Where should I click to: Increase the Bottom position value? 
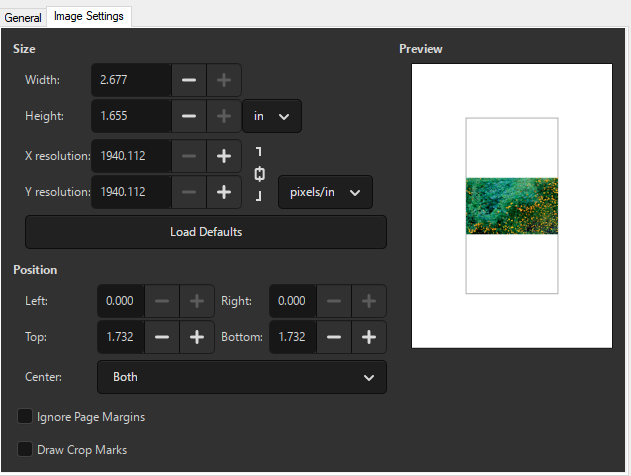(x=368, y=337)
